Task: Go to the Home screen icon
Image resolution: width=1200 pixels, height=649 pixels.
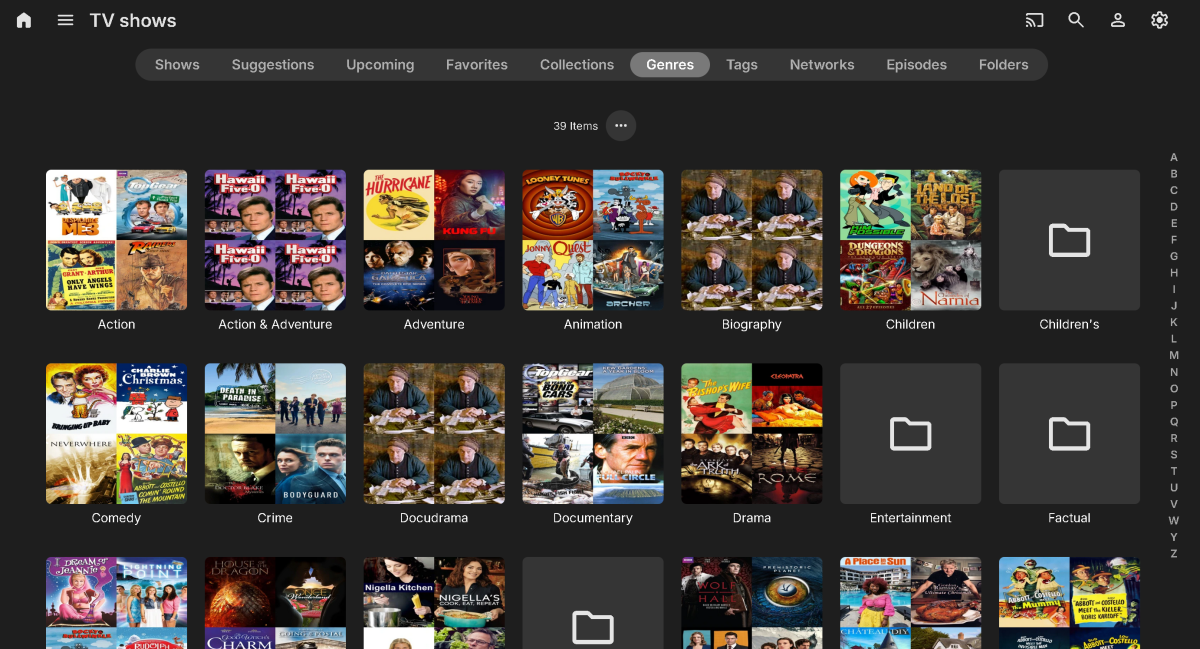Action: [24, 20]
